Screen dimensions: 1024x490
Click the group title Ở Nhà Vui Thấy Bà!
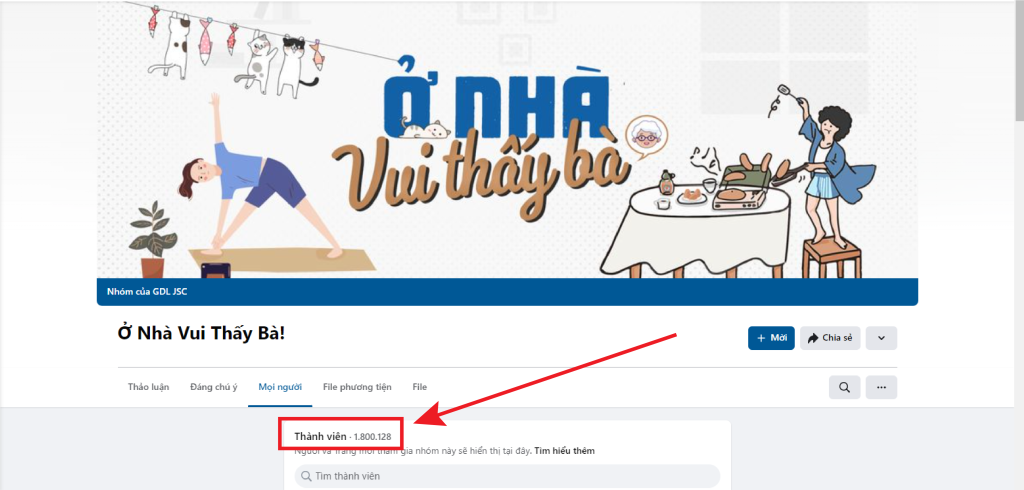[x=202, y=332]
